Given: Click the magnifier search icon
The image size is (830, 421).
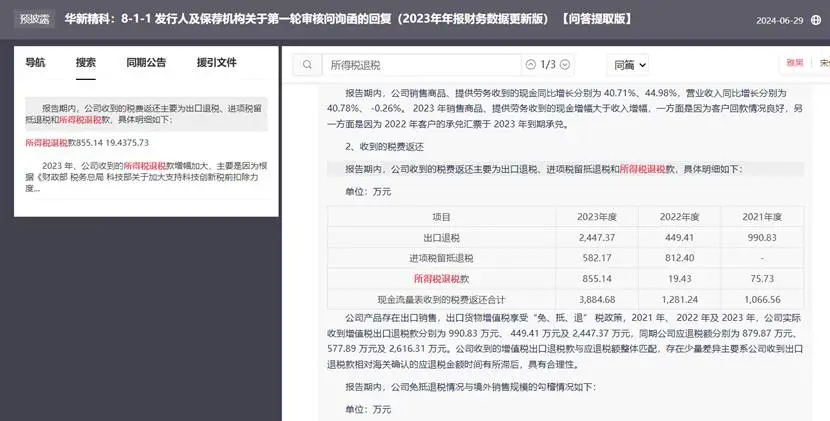Looking at the screenshot, I should click(307, 65).
